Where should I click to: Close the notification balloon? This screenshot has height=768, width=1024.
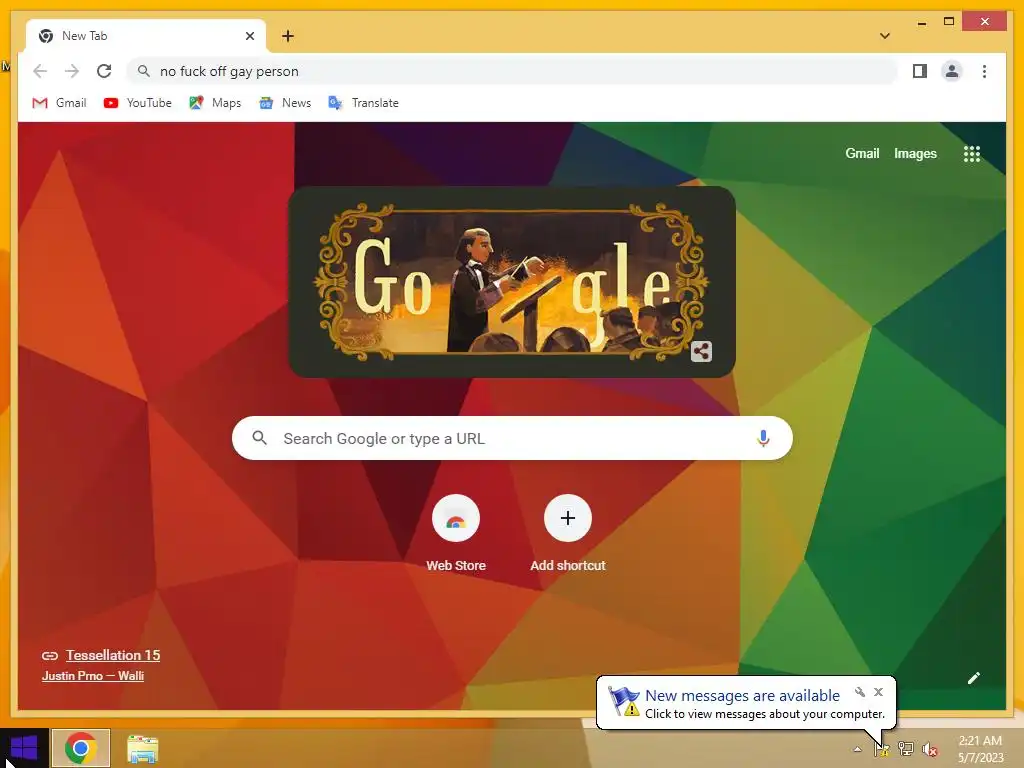pyautogui.click(x=878, y=692)
